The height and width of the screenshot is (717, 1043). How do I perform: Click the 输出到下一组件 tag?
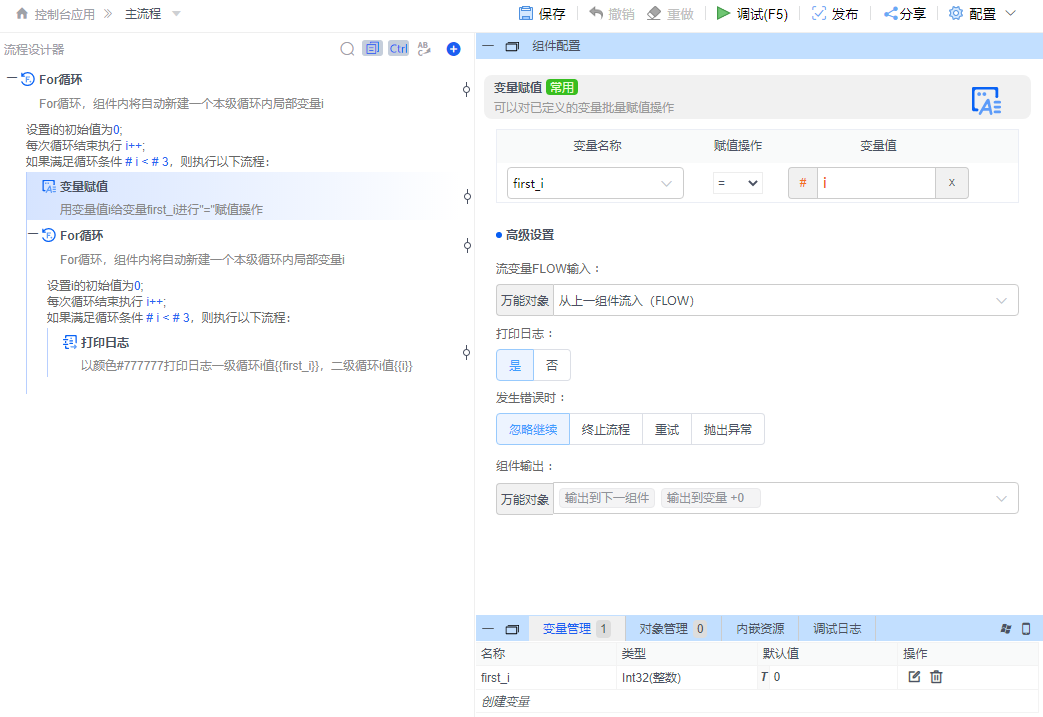(x=607, y=498)
